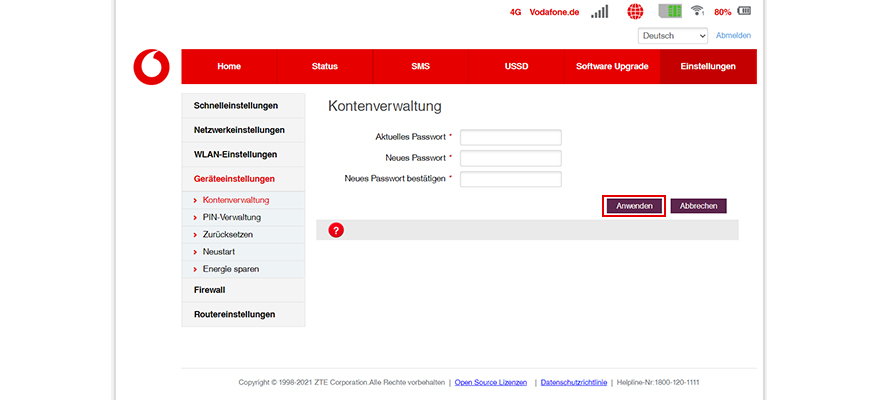Open the SMS tab
This screenshot has width=879, height=400.
pyautogui.click(x=420, y=67)
